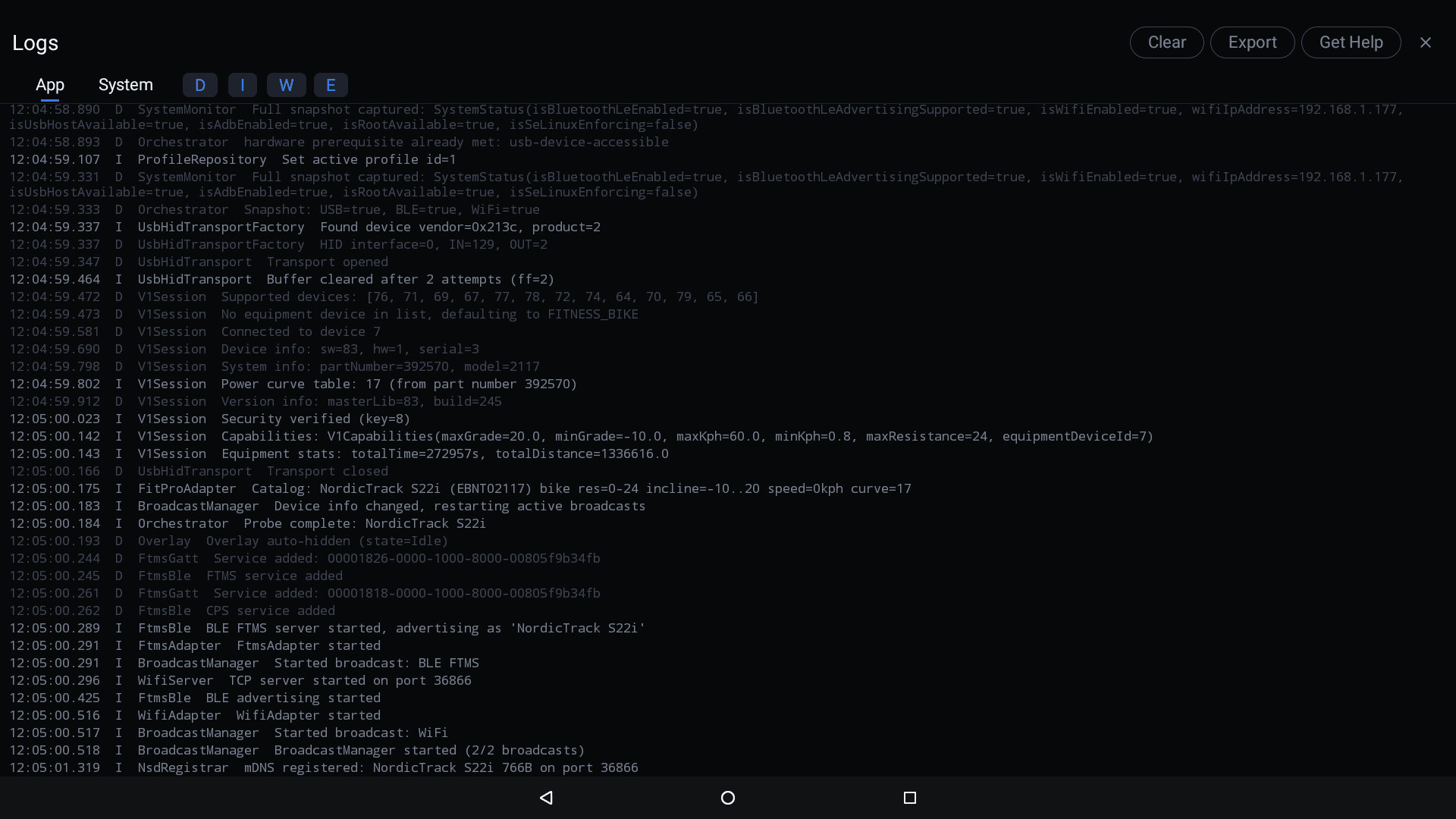Tap the Android Back navigation icon
The width and height of the screenshot is (1456, 819).
point(546,798)
